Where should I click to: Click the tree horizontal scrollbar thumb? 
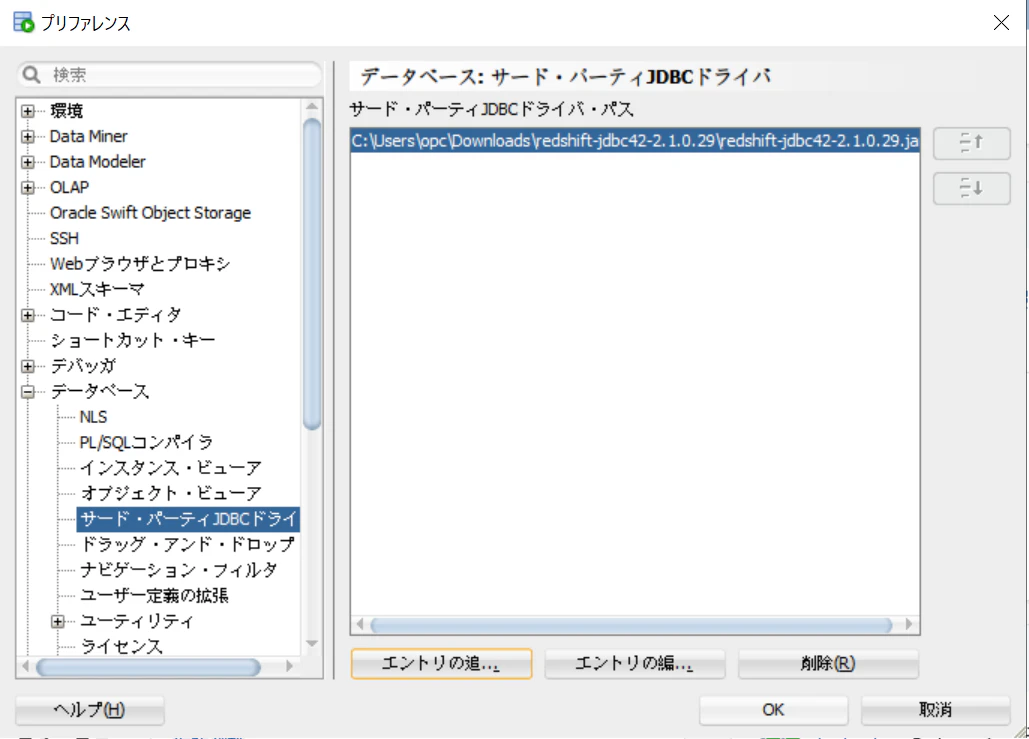[x=148, y=667]
